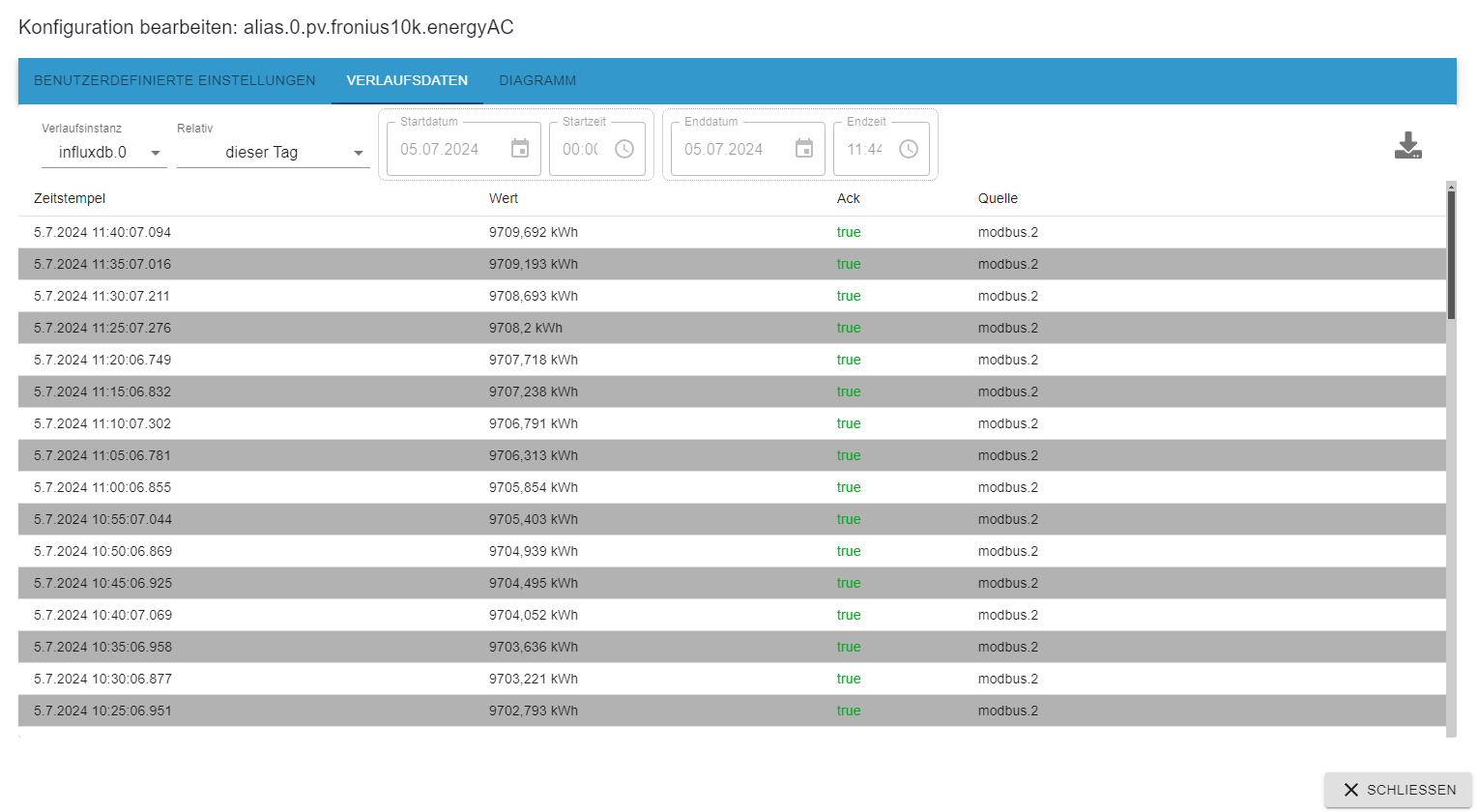
Task: Click value 9705,854 kWh
Action: coord(534,487)
